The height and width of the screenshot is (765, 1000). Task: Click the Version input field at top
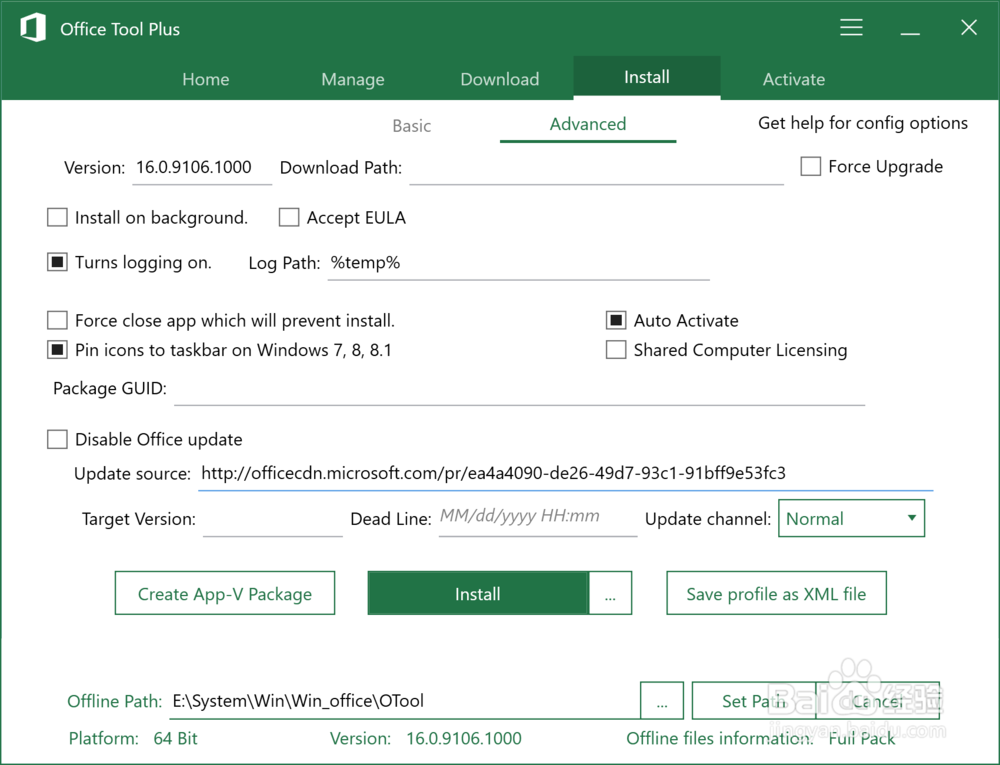[x=202, y=168]
